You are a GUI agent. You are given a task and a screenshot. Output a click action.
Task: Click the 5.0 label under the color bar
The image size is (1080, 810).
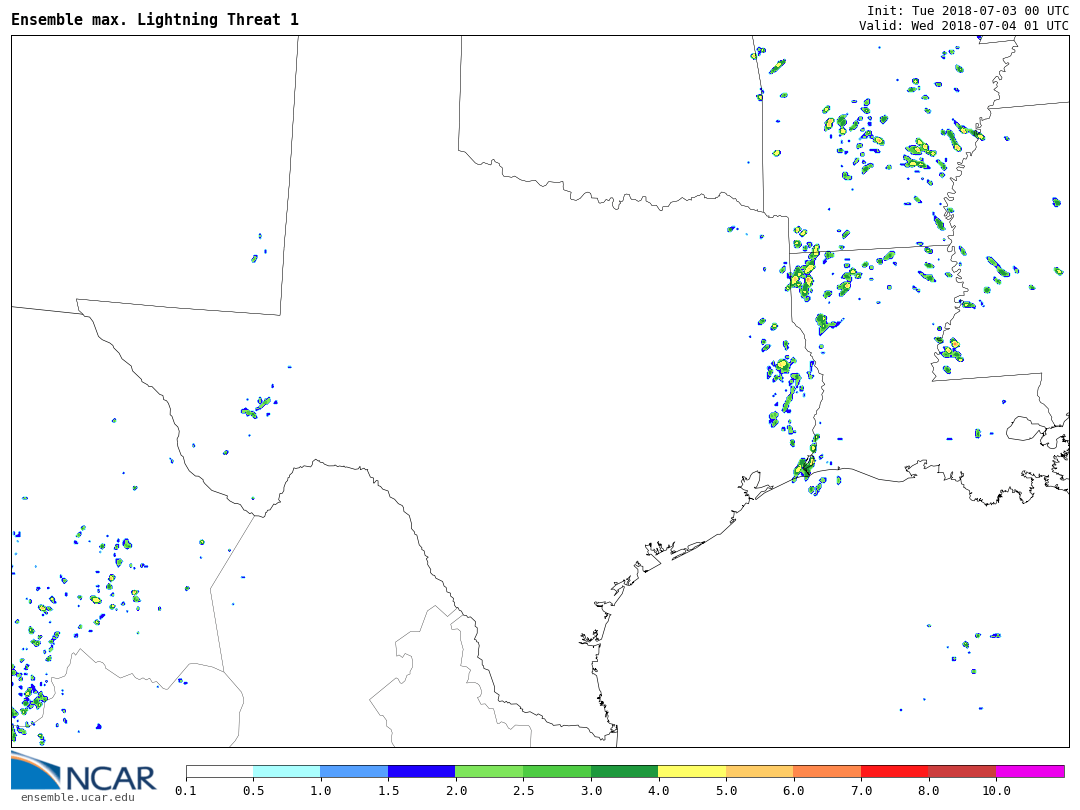[x=726, y=791]
